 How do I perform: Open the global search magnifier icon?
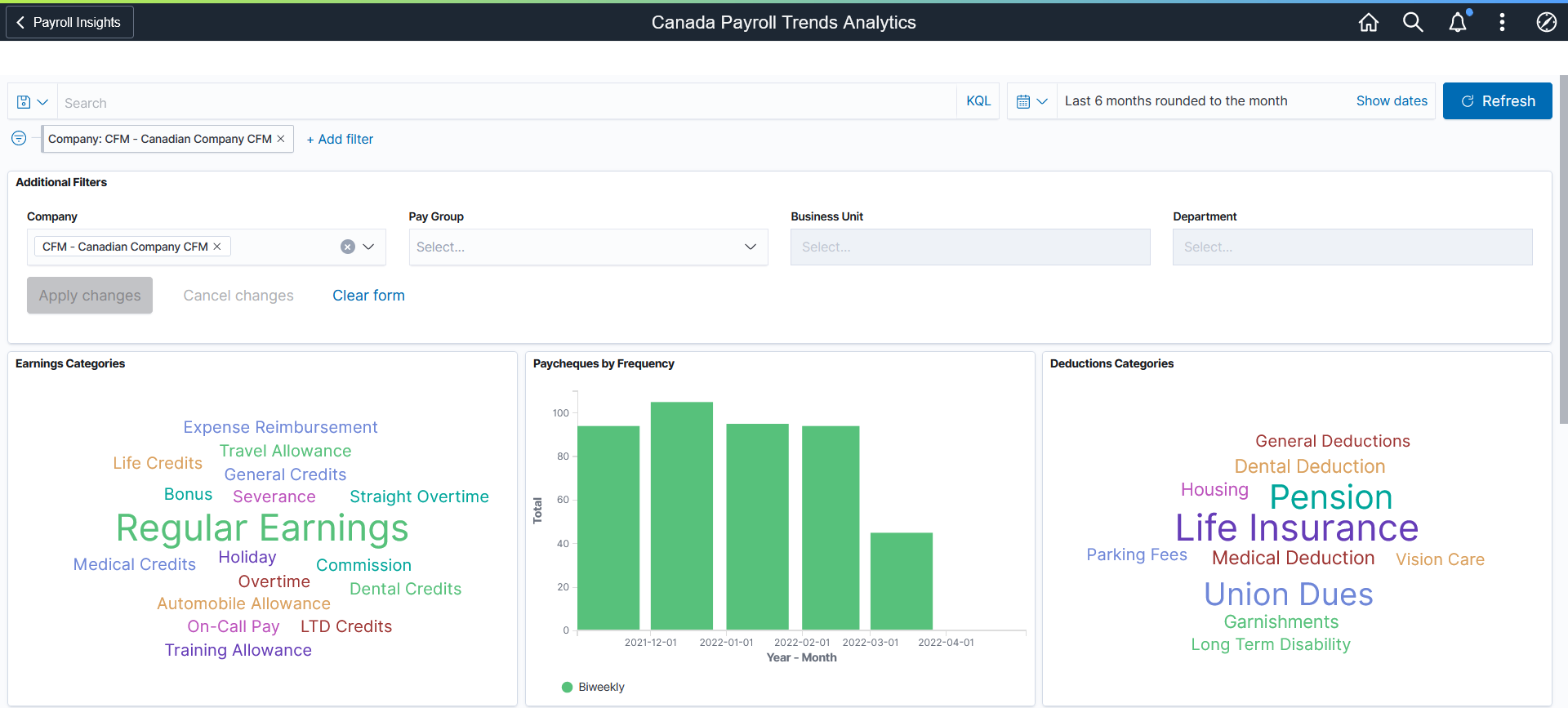click(1413, 22)
